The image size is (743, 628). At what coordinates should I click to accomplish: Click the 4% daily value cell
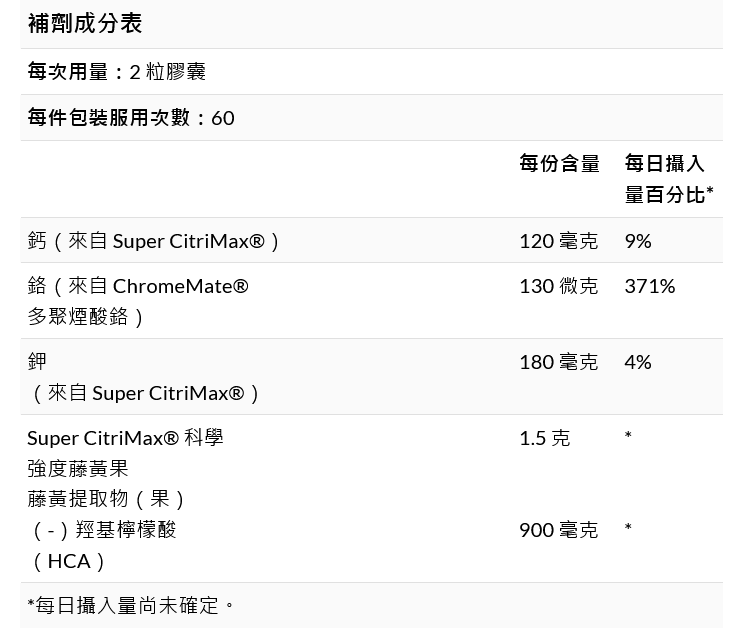(638, 362)
